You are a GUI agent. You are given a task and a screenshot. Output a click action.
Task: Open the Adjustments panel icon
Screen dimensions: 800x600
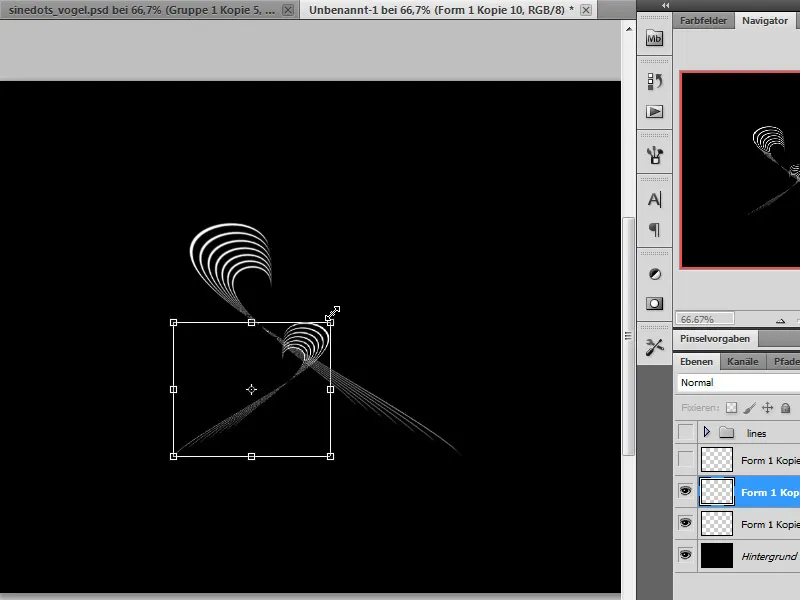(x=655, y=274)
